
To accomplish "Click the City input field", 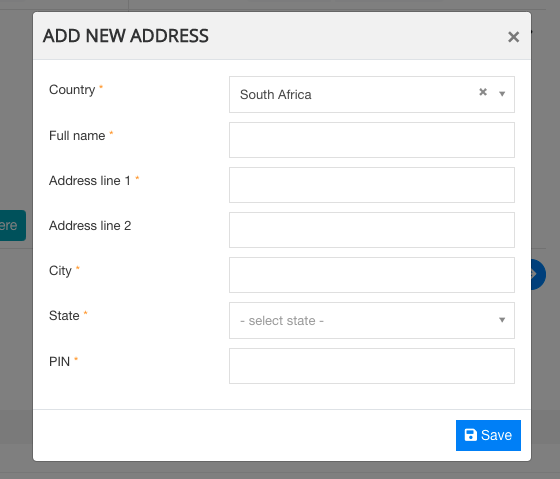I will [371, 275].
